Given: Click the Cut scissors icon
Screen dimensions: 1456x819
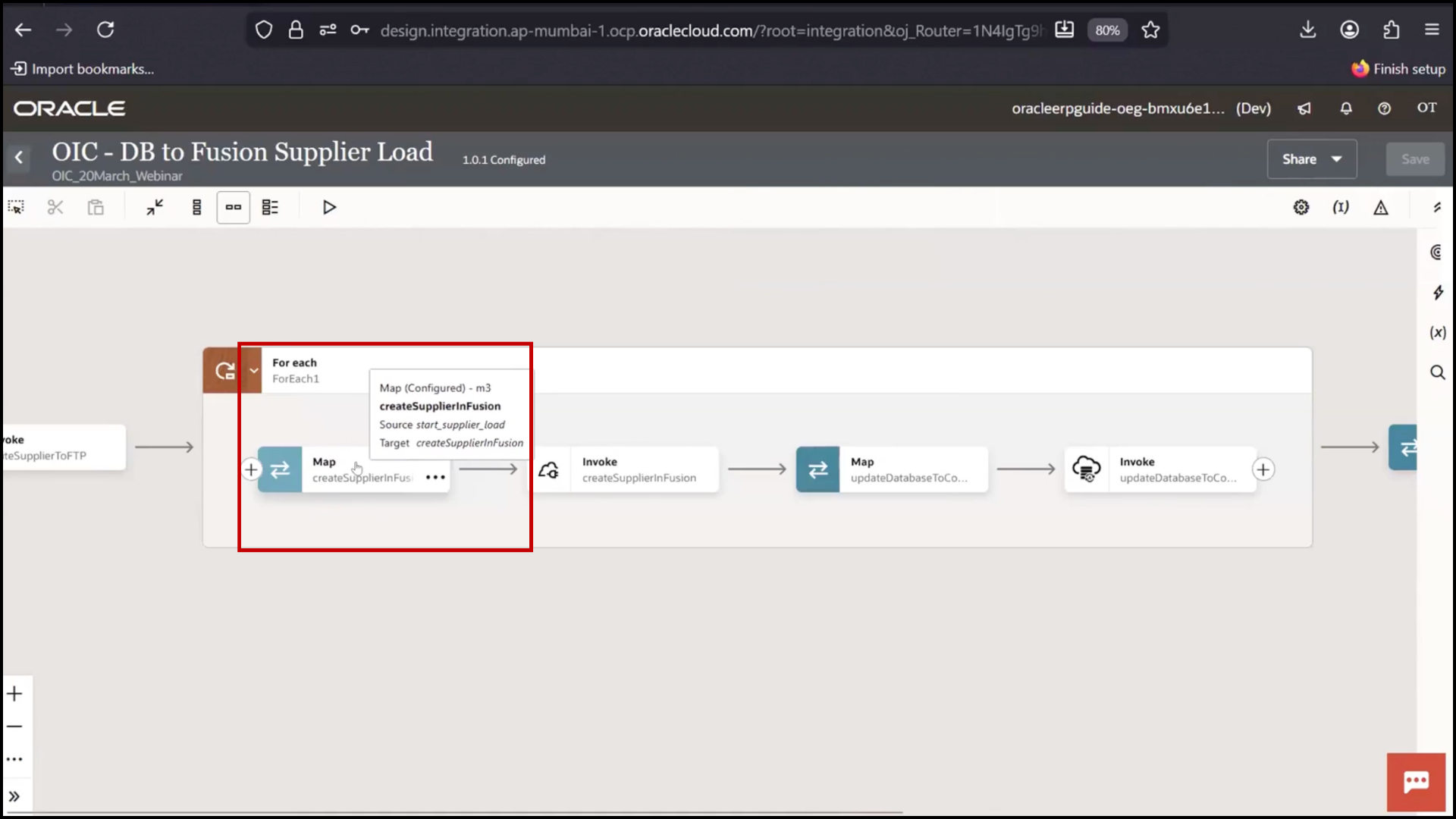Looking at the screenshot, I should click(x=55, y=207).
